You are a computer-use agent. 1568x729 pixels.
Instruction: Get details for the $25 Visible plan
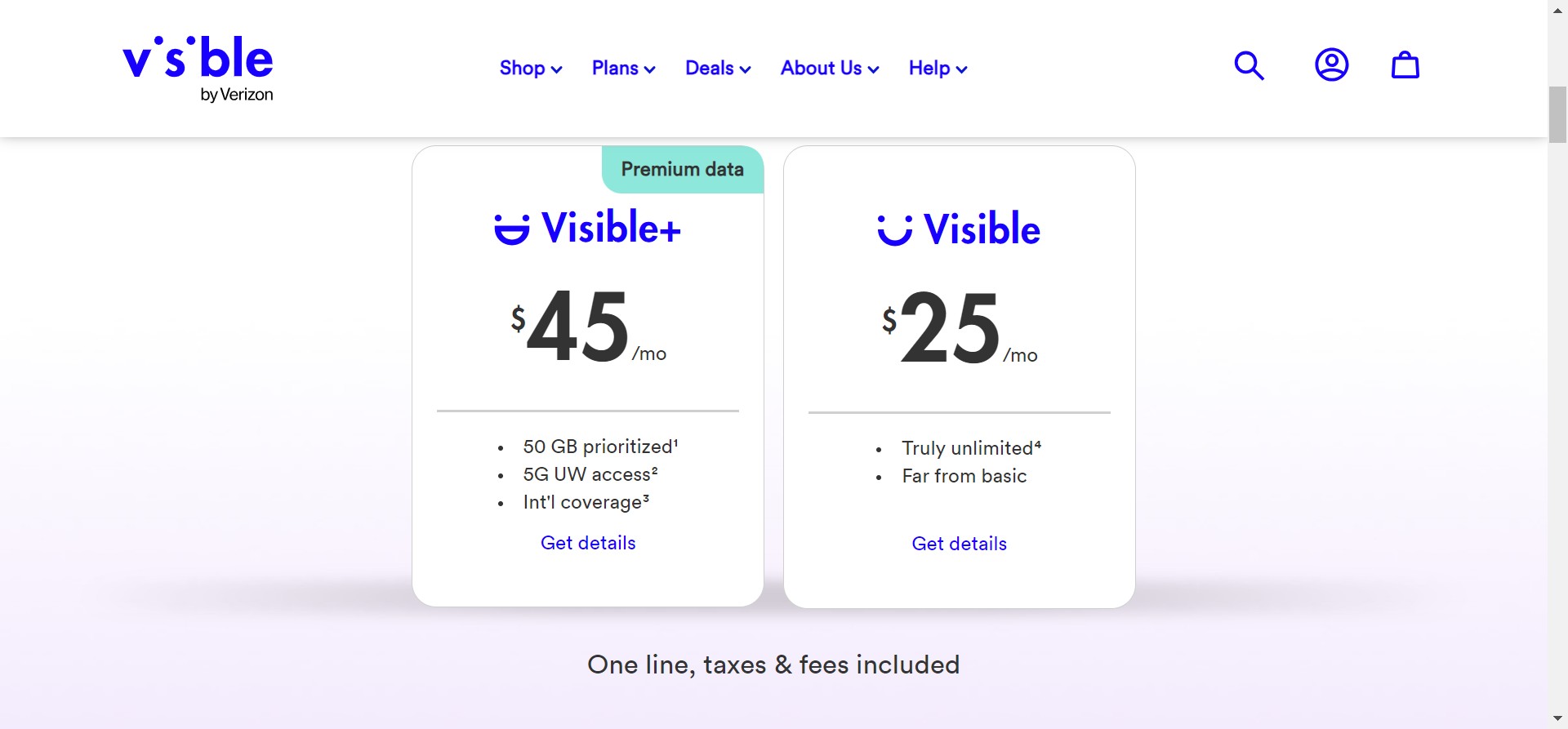959,544
